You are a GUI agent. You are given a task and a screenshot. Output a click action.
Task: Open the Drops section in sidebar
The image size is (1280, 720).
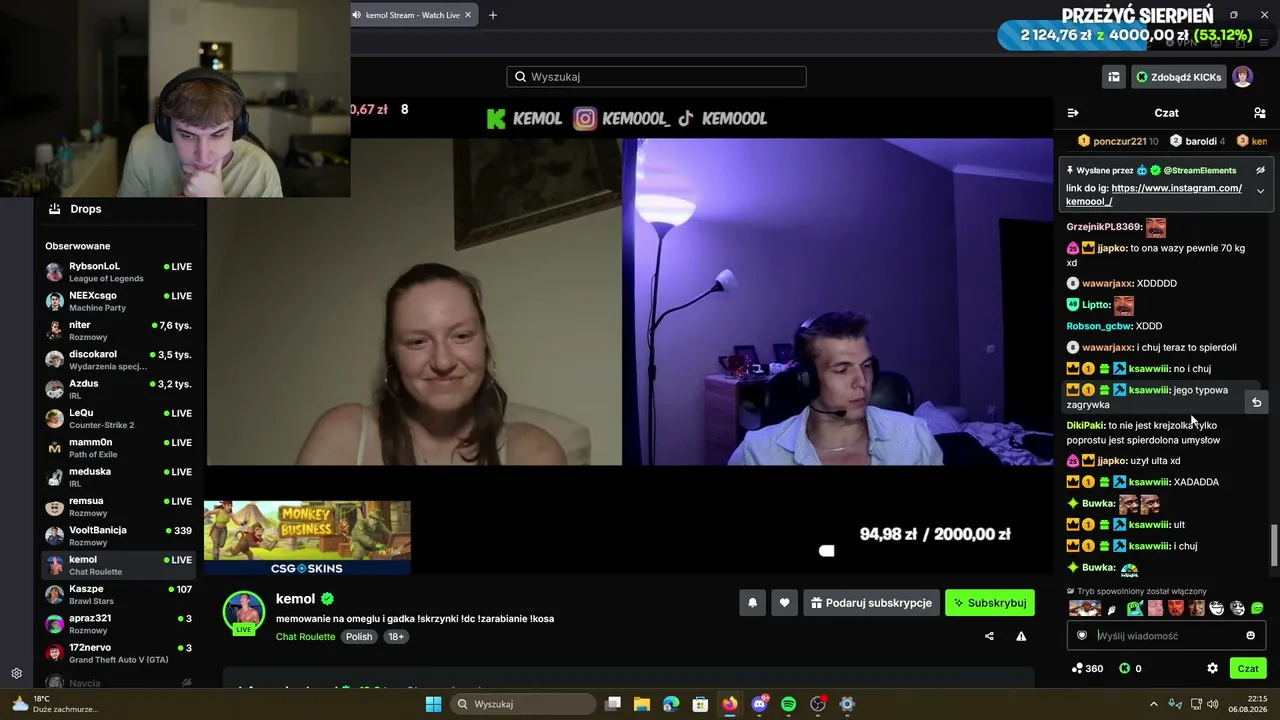118,209
